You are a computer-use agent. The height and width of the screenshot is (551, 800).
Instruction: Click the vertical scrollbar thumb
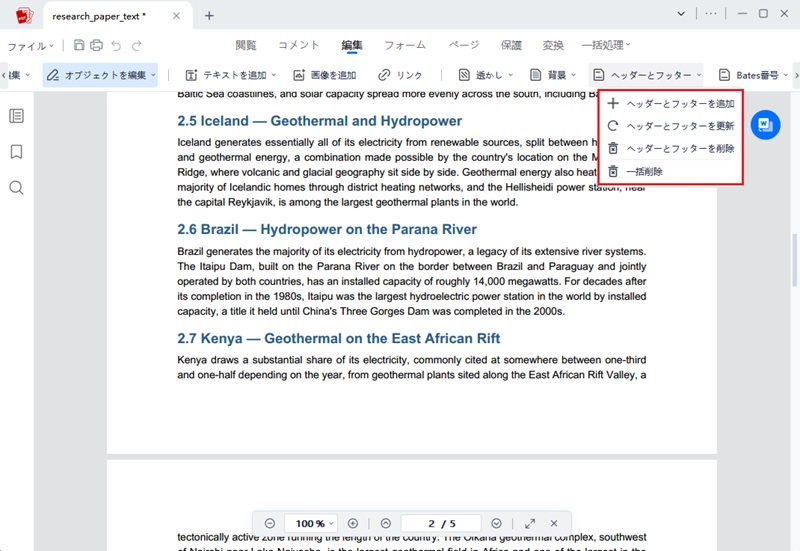click(x=794, y=260)
